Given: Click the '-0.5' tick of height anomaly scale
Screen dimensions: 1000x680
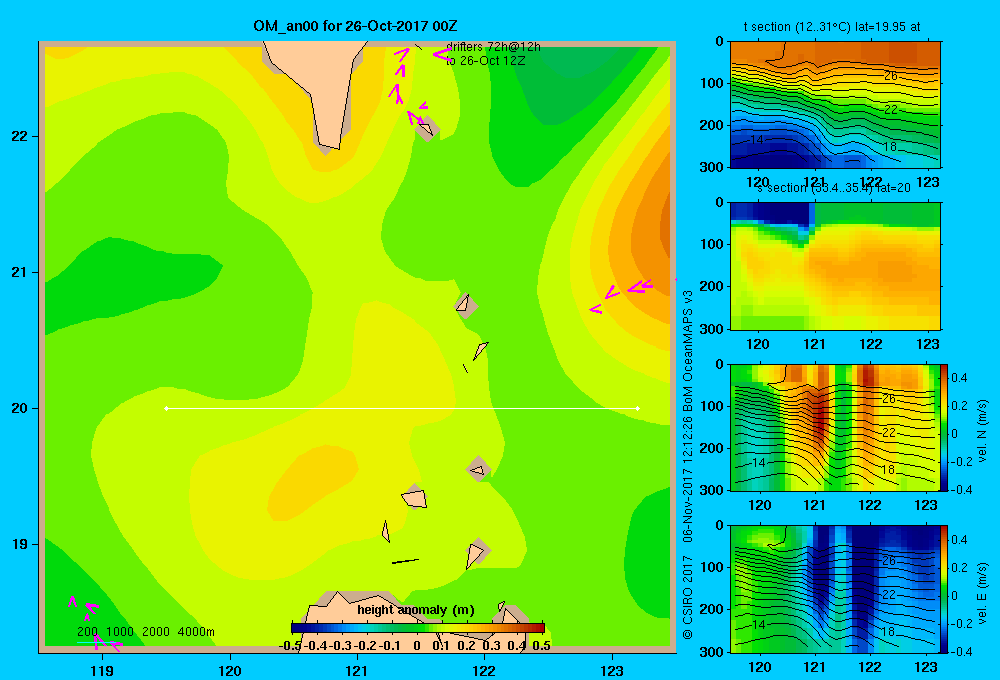Looking at the screenshot, I should click(x=290, y=646).
